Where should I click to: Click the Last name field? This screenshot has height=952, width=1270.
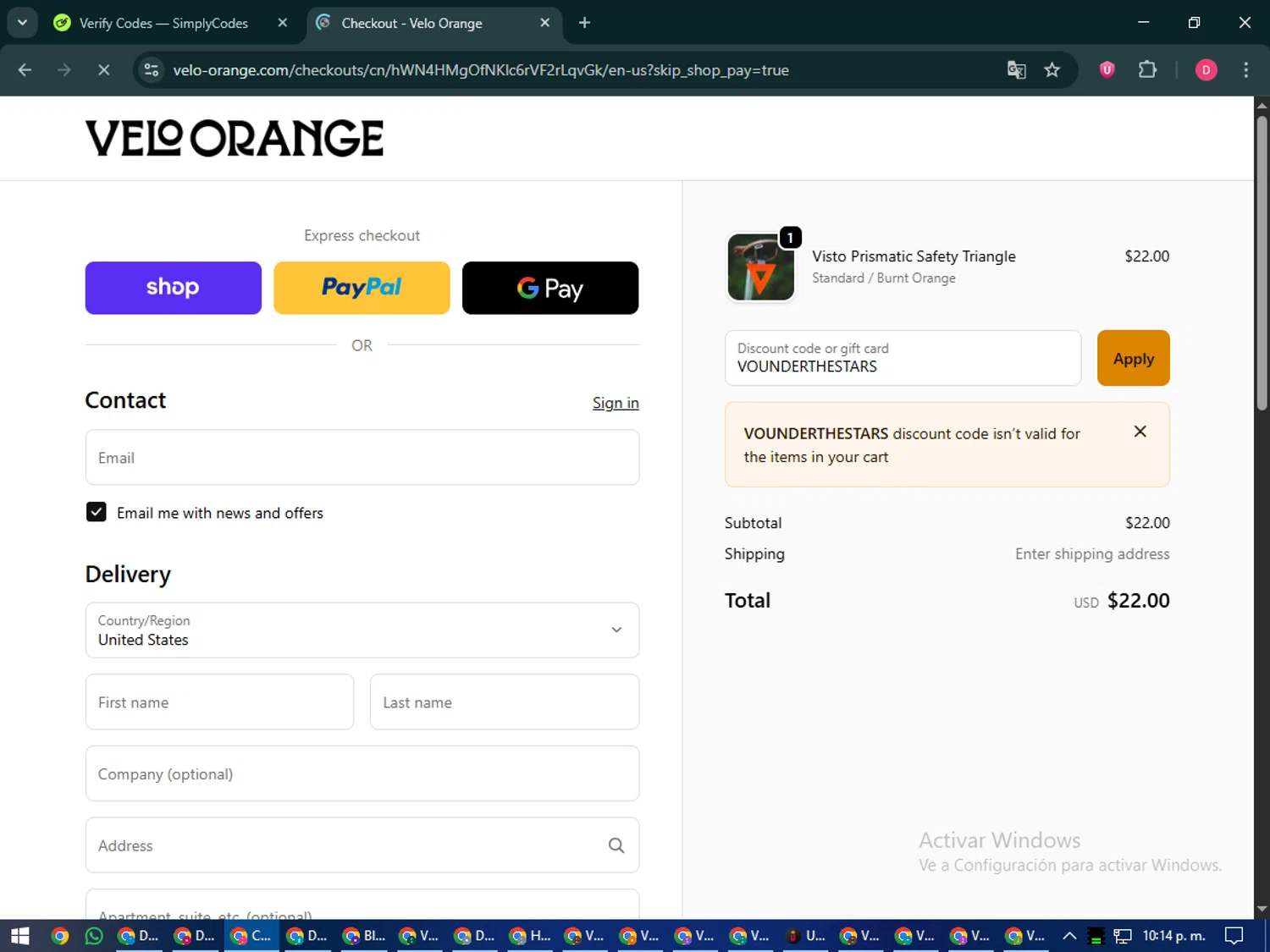click(x=505, y=702)
